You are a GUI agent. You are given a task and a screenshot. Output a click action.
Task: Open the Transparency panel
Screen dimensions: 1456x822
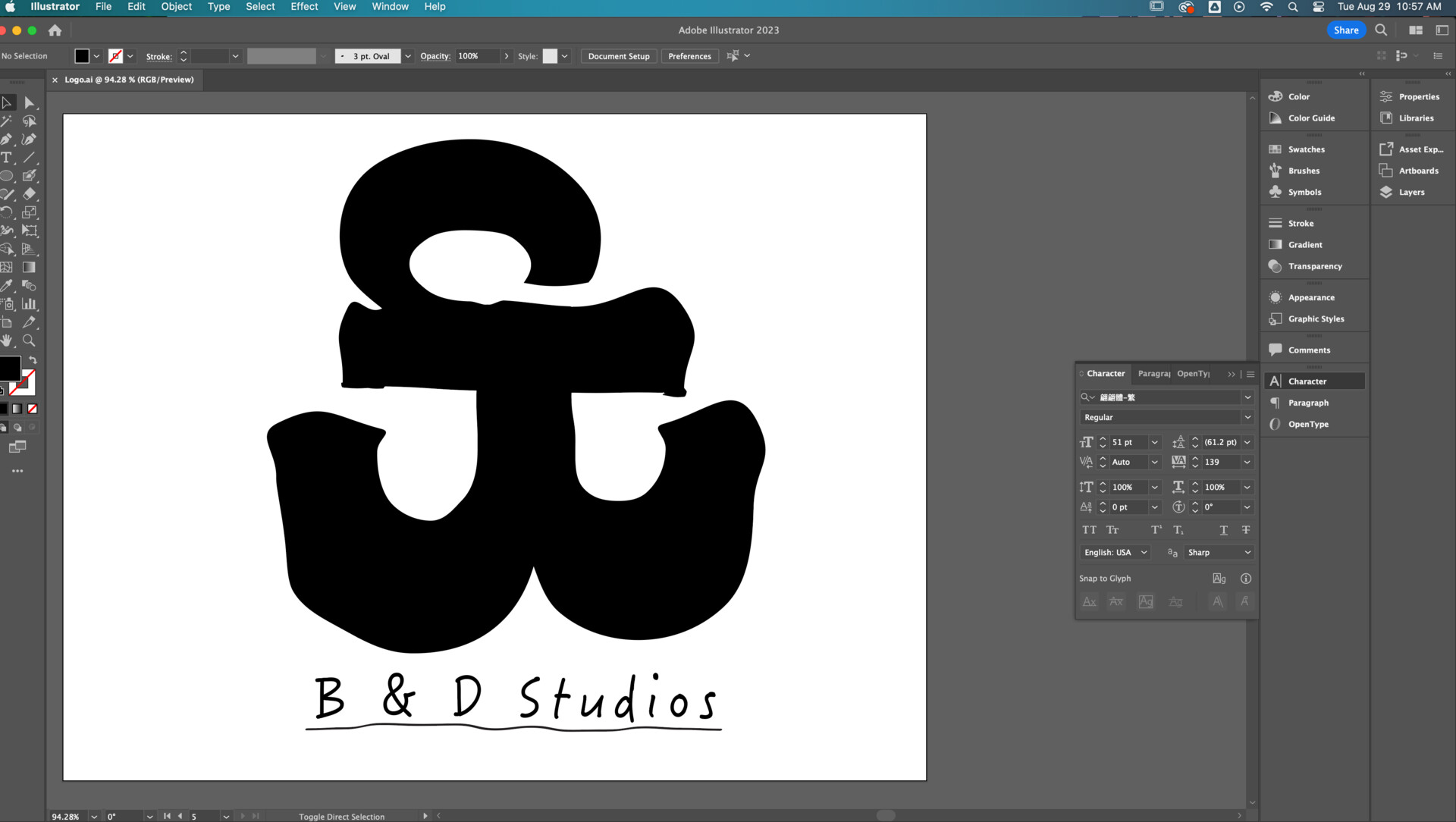tap(1313, 266)
